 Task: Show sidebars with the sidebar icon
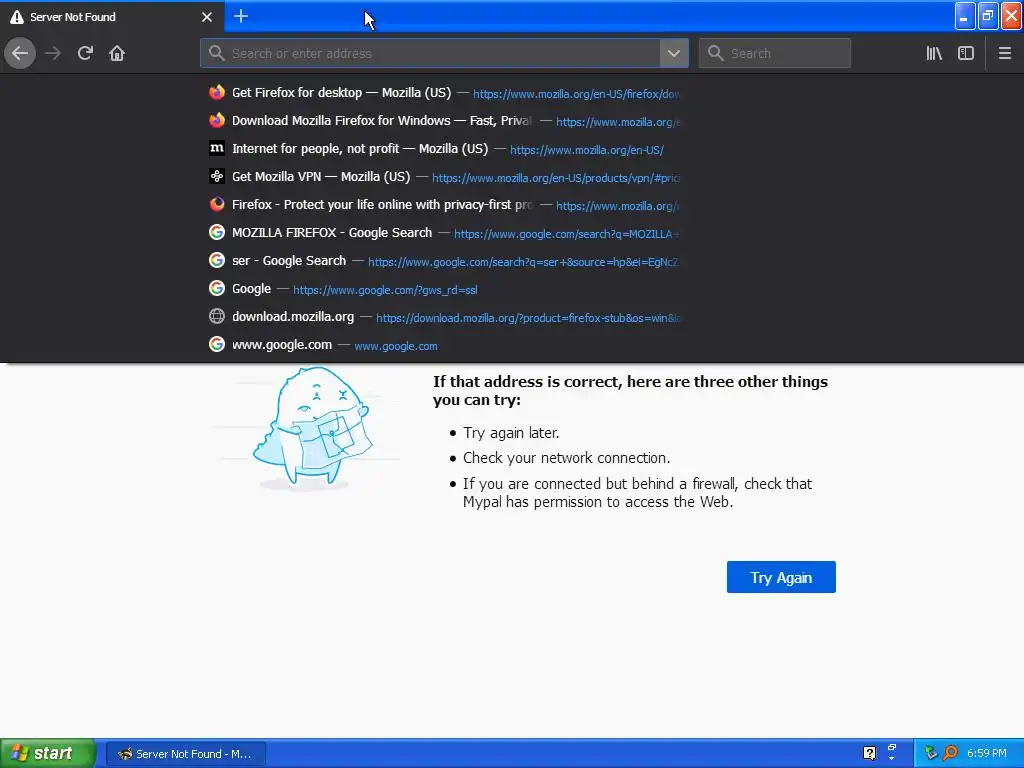(x=966, y=53)
